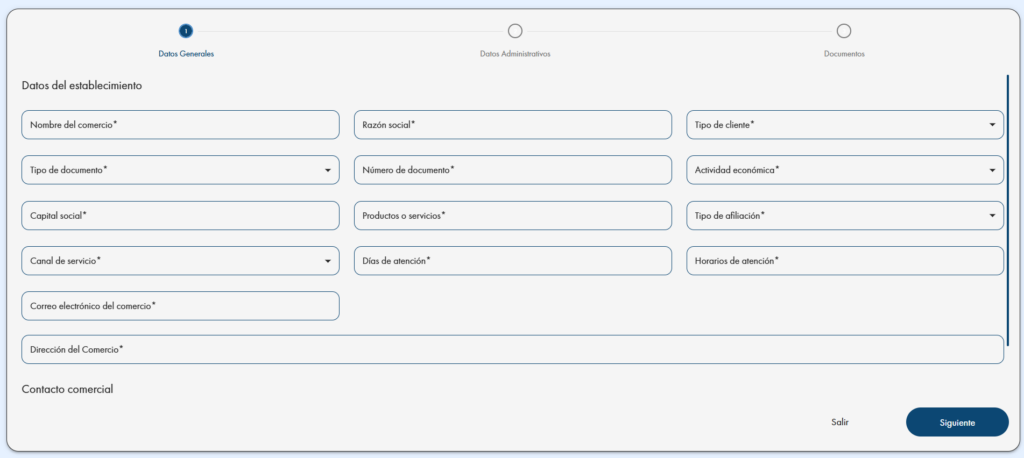Proceed with the Siguiente button
This screenshot has height=458, width=1024.
(957, 422)
